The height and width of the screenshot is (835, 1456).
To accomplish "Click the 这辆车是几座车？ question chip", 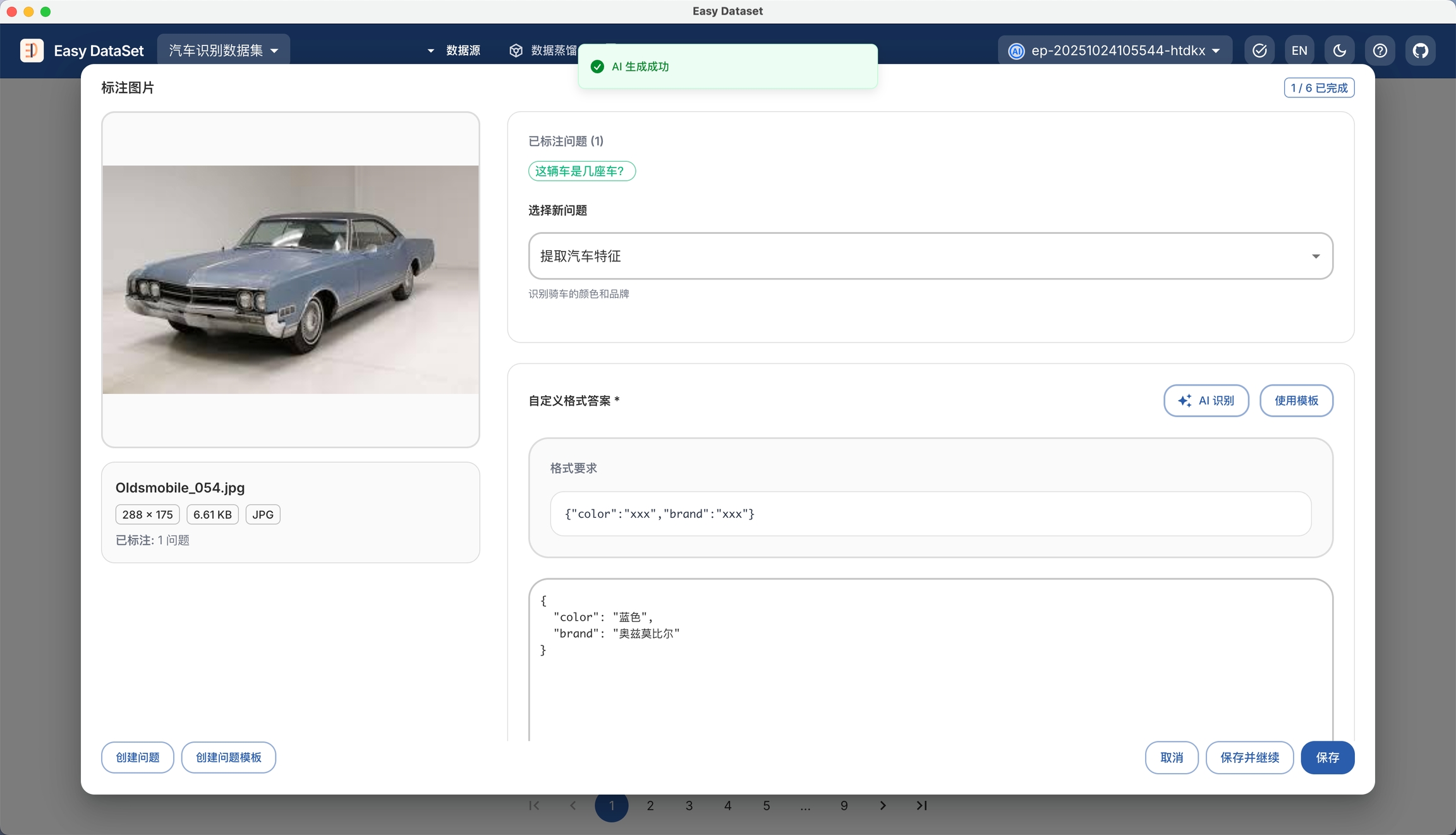I will point(581,171).
